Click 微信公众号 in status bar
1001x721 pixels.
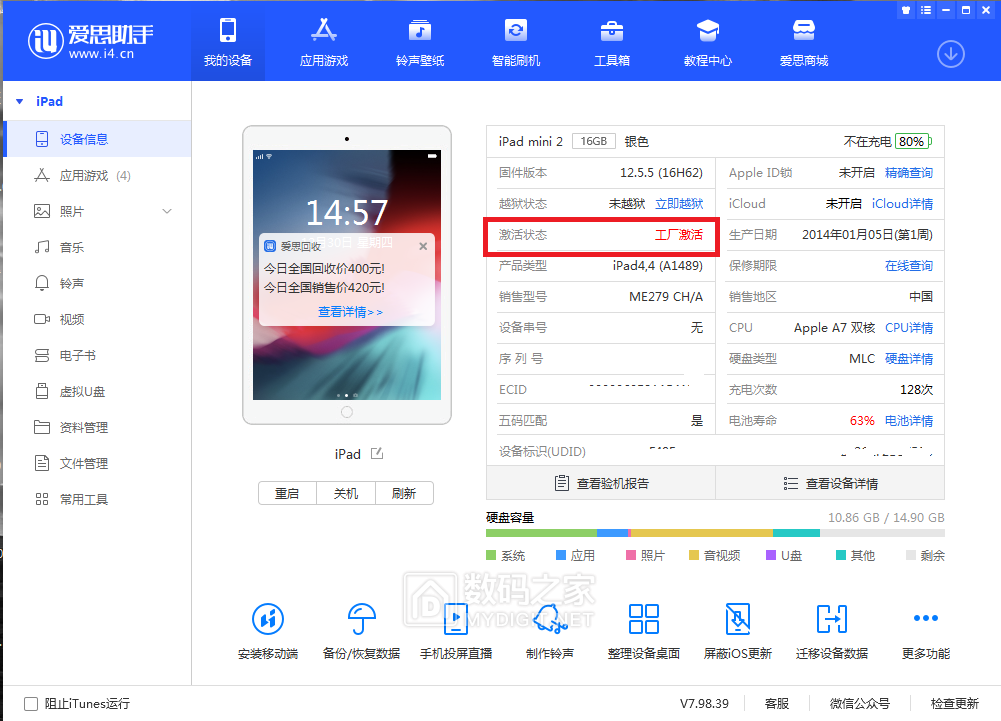(859, 703)
